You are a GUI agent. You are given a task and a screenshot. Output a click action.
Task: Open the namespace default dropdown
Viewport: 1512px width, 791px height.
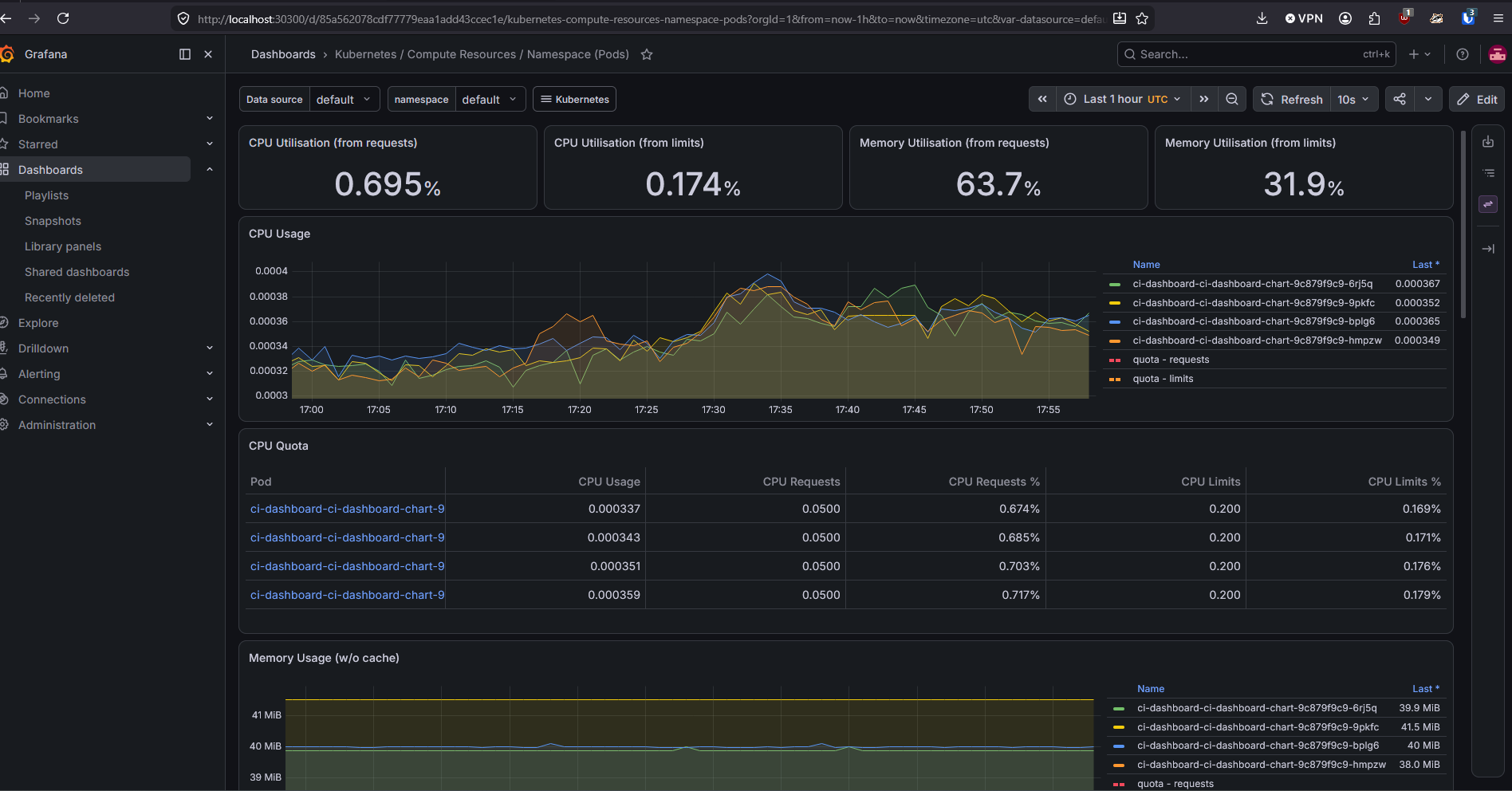490,99
